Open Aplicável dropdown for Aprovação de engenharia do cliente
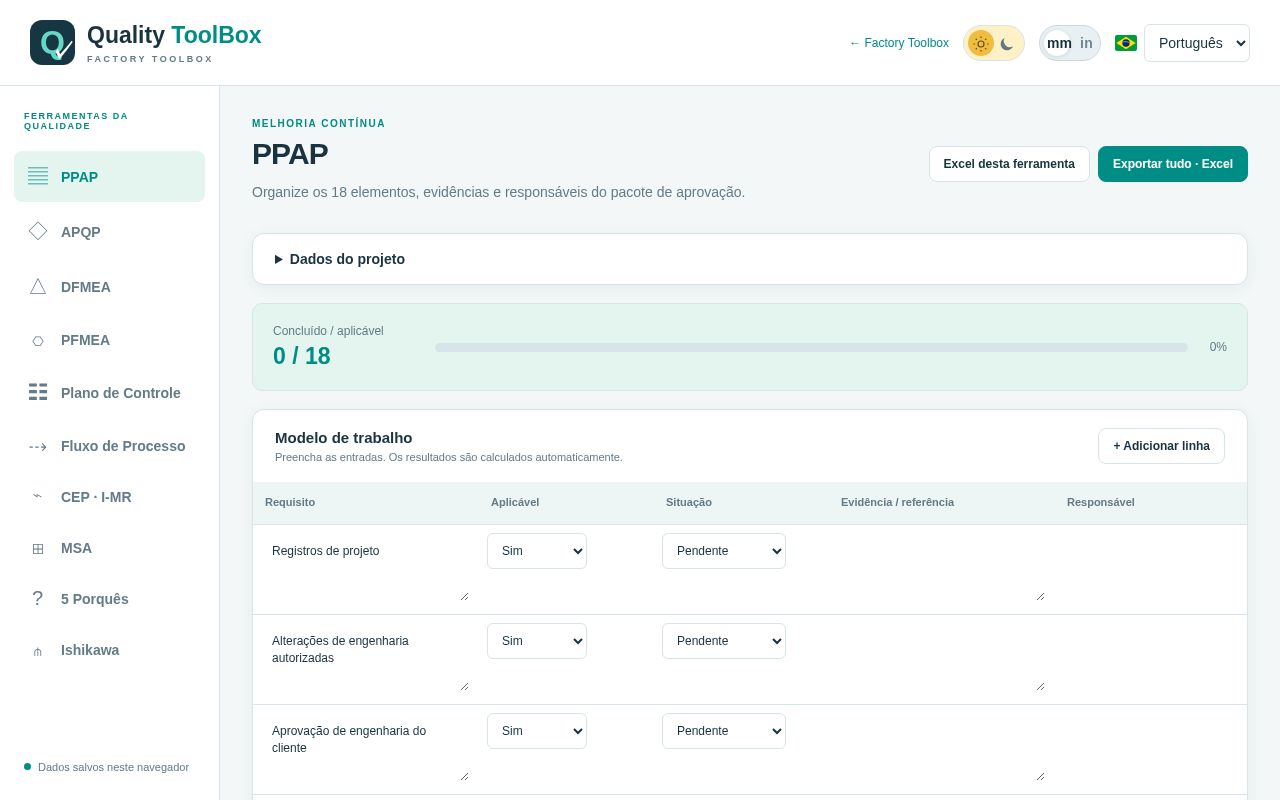 537,731
